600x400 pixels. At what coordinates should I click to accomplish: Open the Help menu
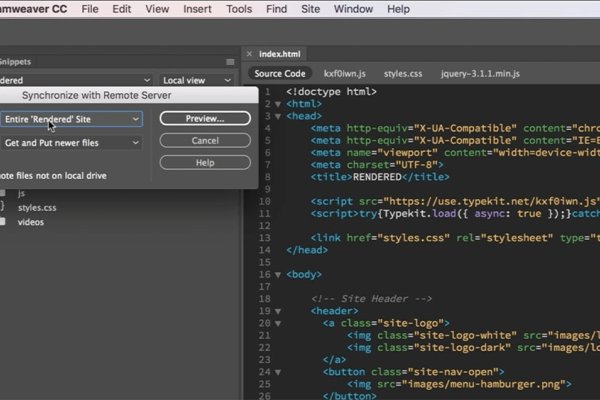click(398, 9)
